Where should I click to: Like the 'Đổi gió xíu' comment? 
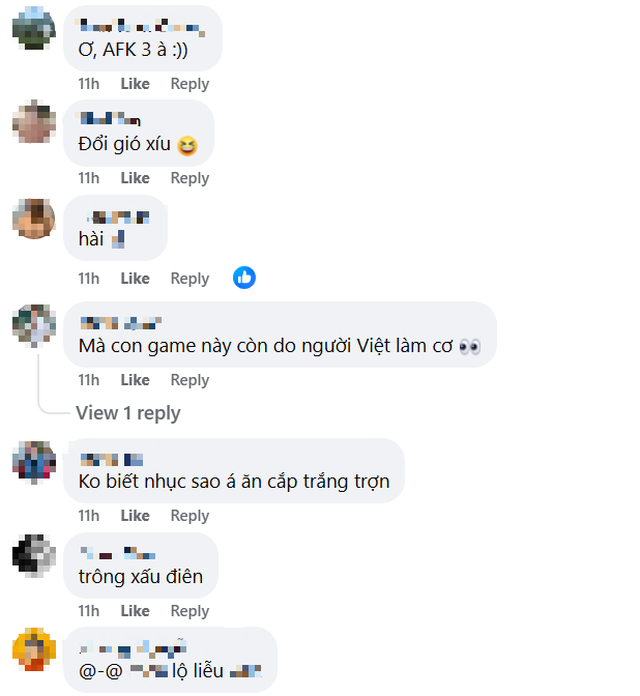click(135, 178)
